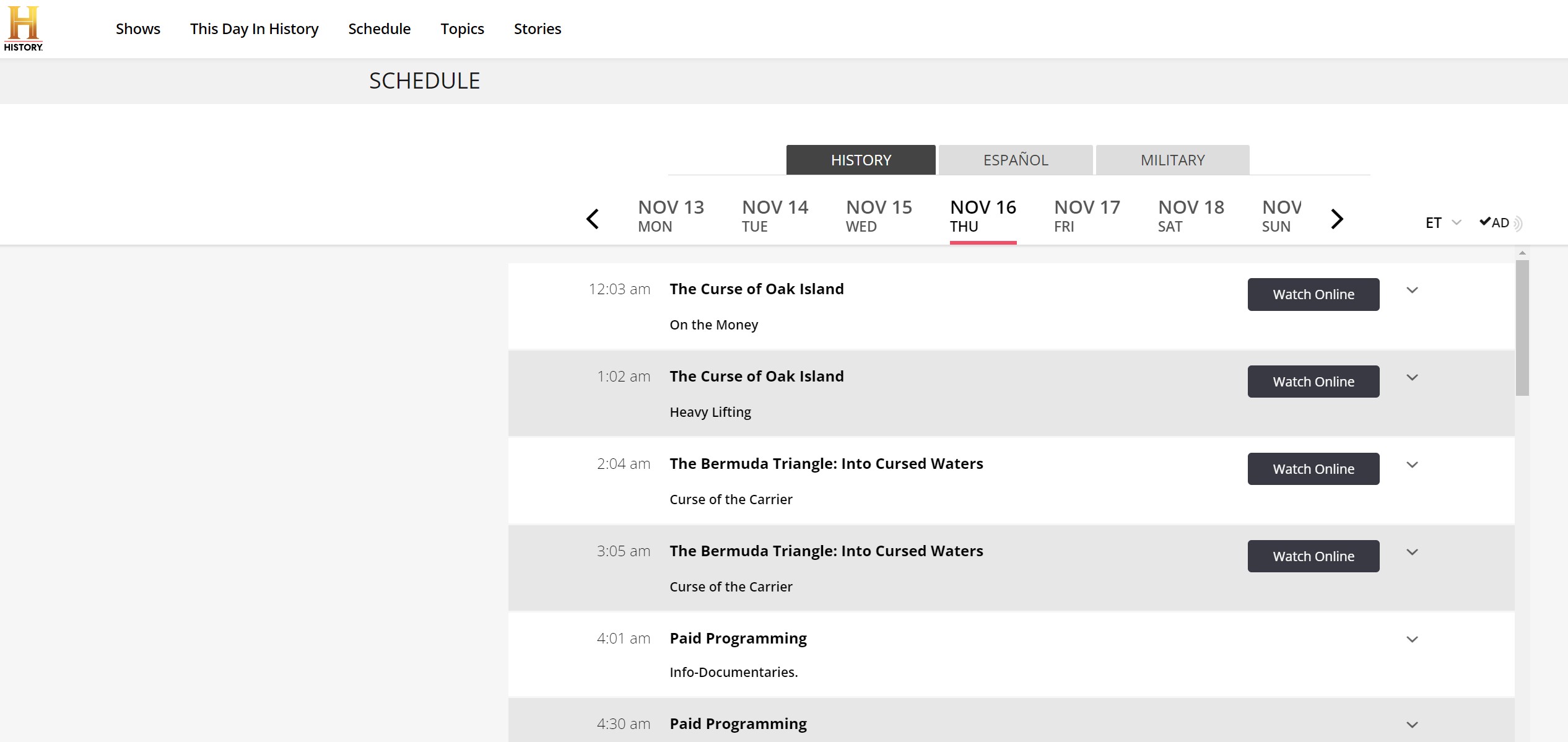Click the schedule scrollbar up arrow
Viewport: 1568px width, 742px height.
coord(1522,253)
